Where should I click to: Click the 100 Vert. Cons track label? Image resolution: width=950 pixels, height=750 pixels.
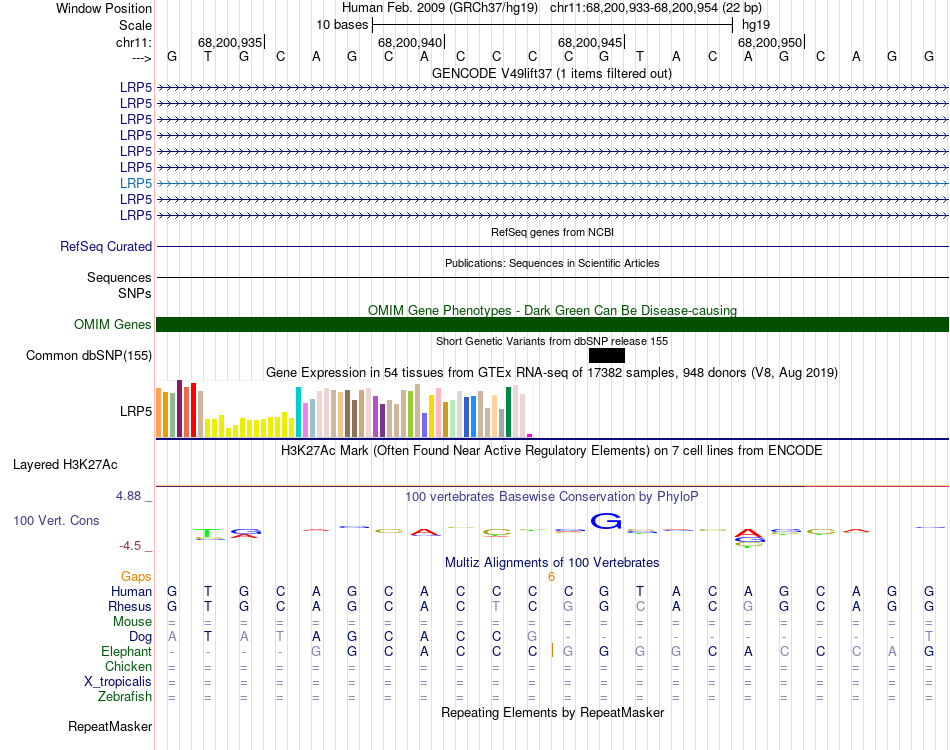56,521
